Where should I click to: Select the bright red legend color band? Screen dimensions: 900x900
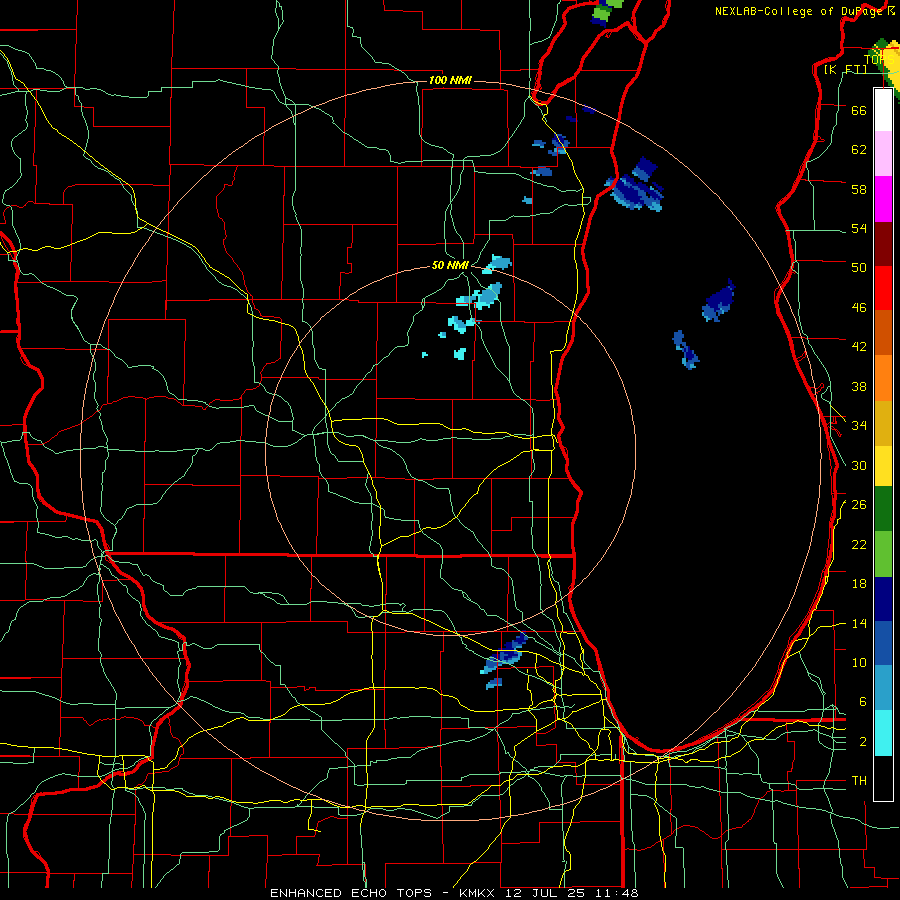pos(883,288)
